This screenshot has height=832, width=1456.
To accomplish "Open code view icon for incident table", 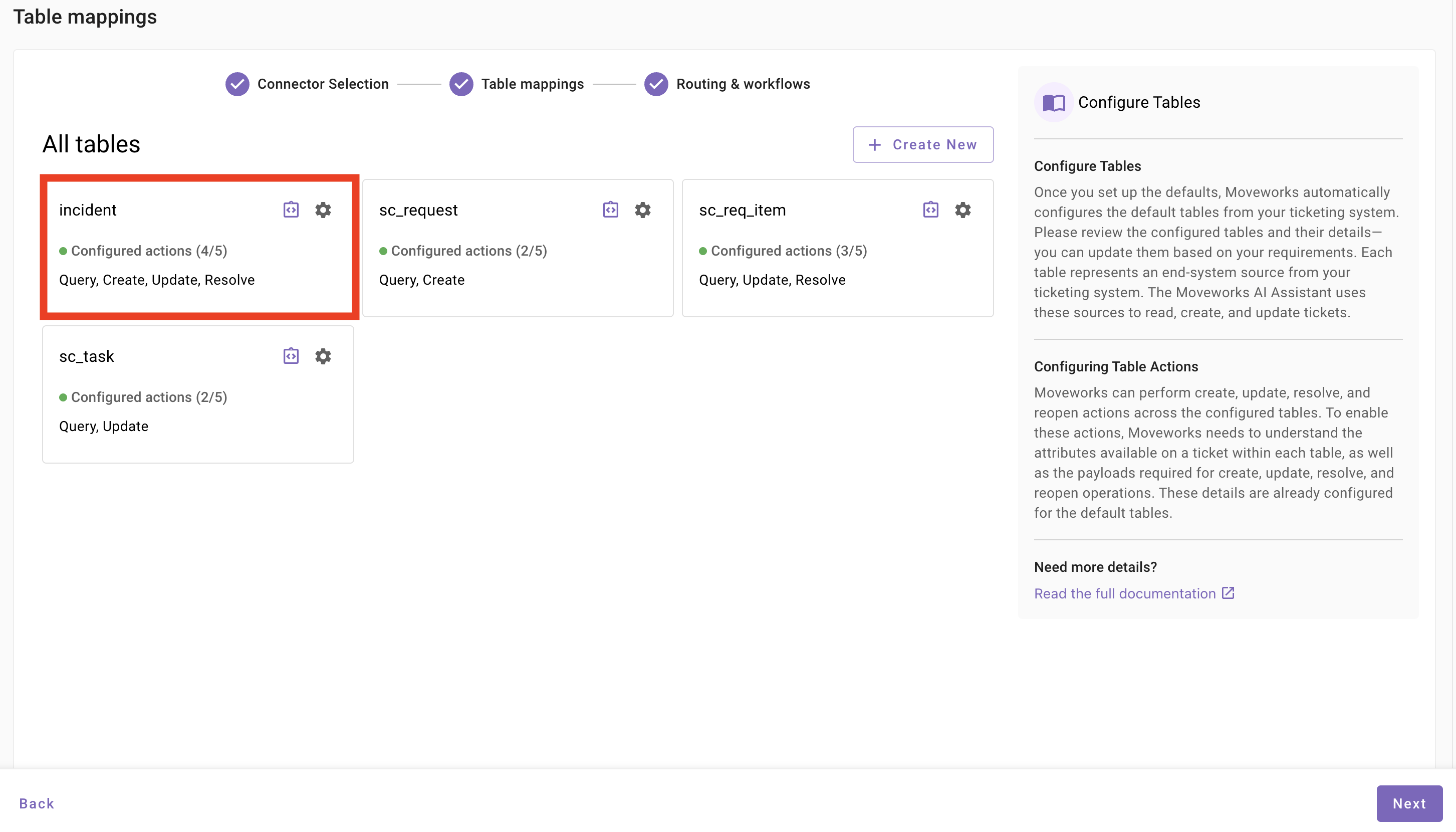I will 291,210.
